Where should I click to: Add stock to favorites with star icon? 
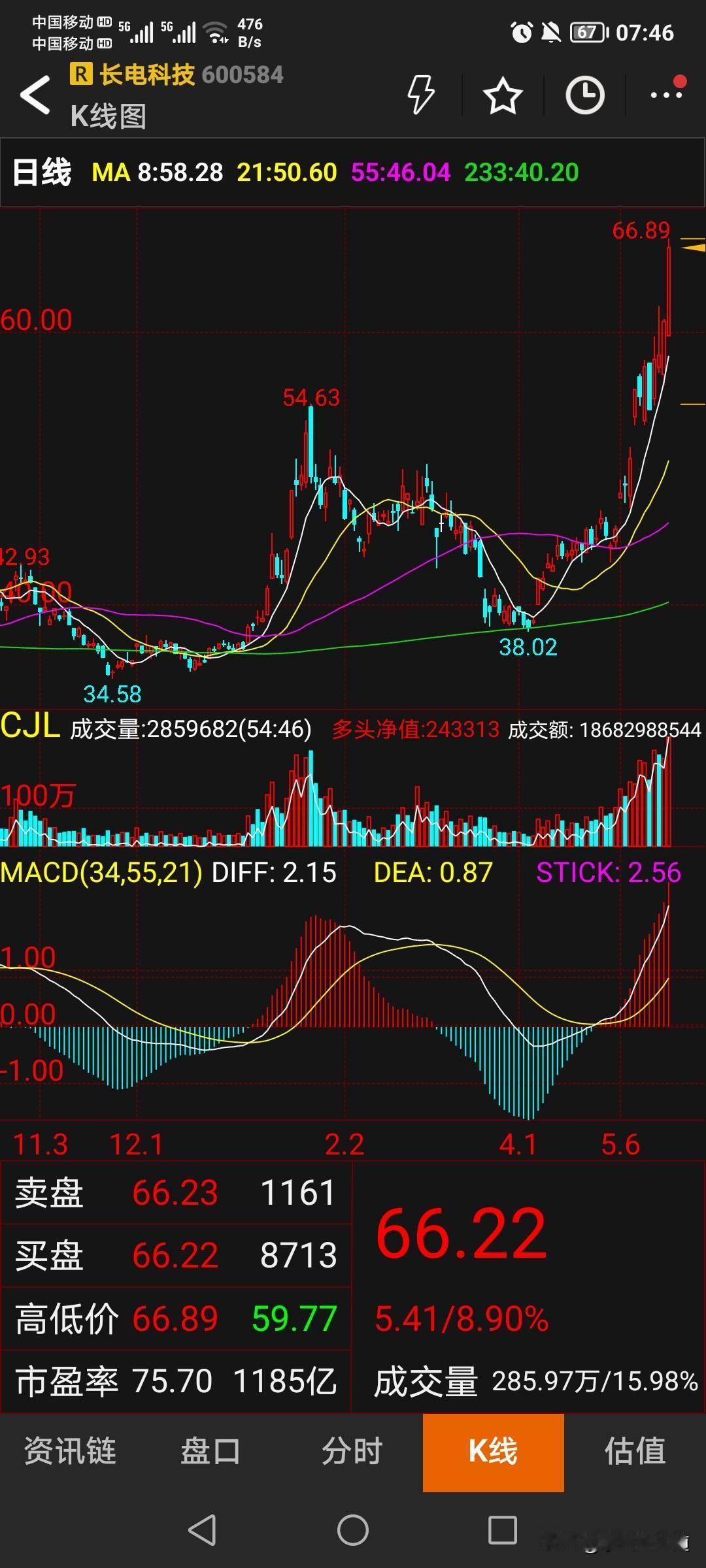tap(502, 95)
